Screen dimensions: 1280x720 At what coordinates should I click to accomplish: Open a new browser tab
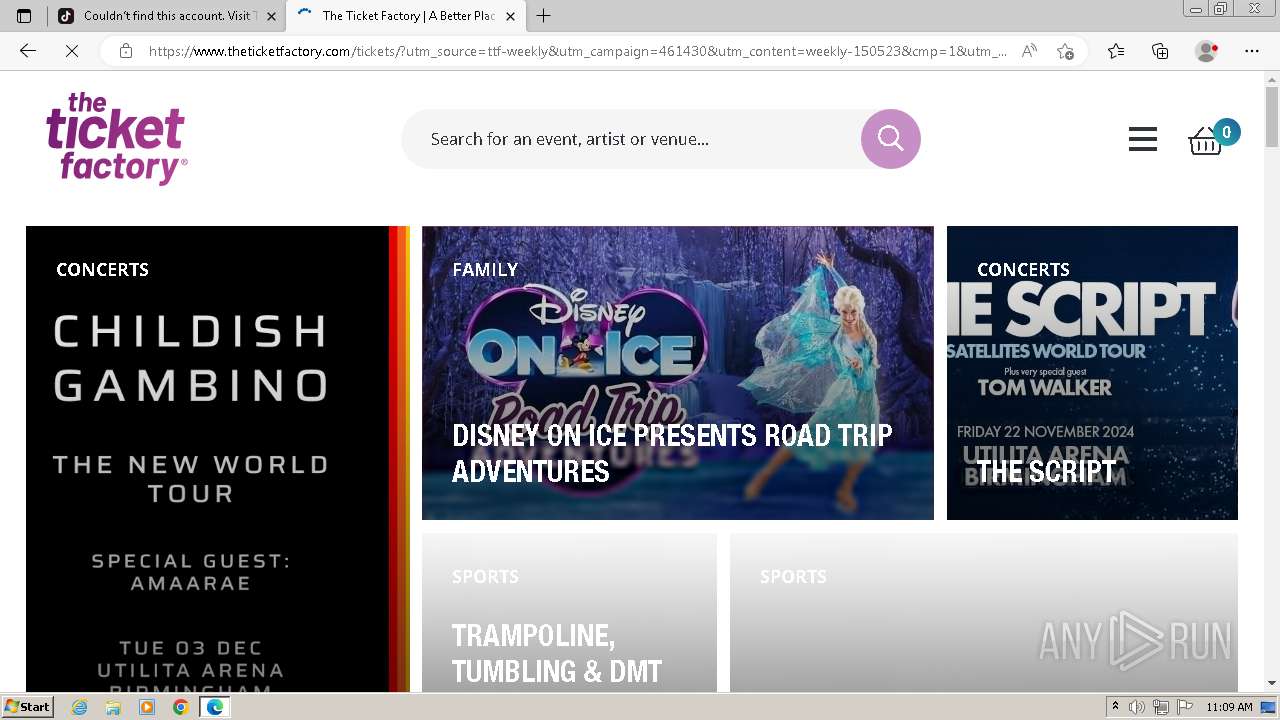(x=543, y=16)
